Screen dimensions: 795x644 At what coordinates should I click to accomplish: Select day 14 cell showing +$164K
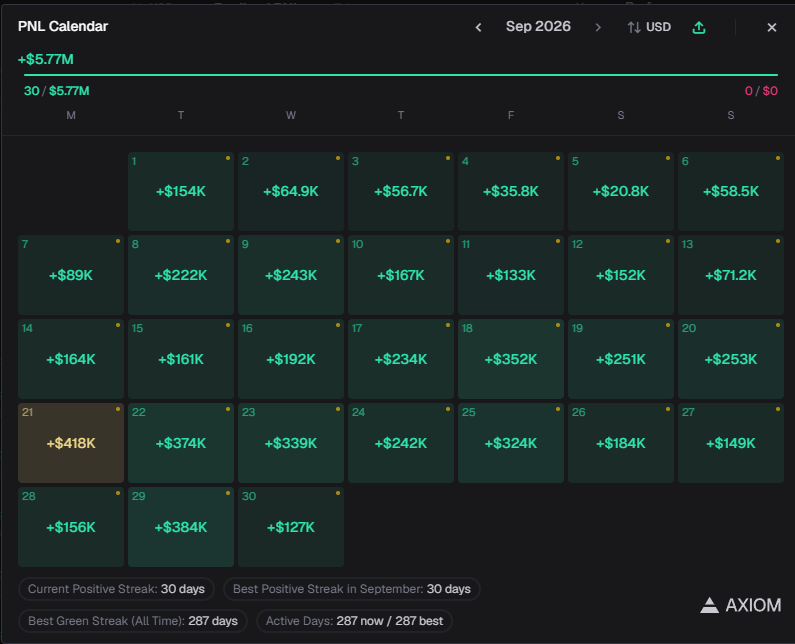71,359
